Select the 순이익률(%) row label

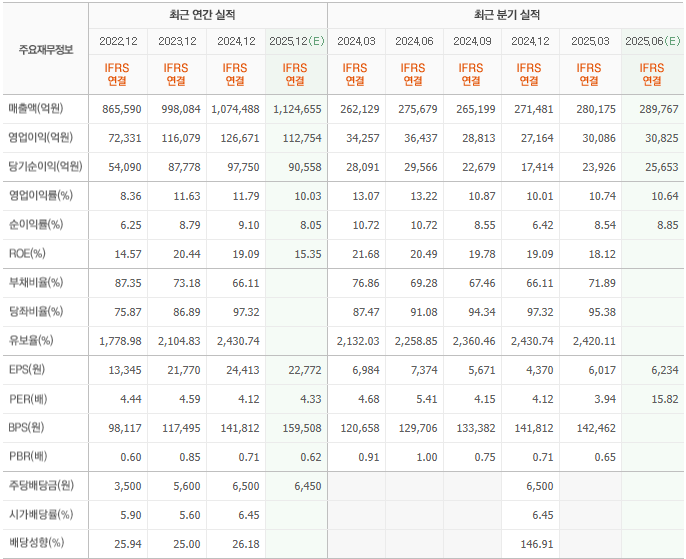click(x=36, y=225)
